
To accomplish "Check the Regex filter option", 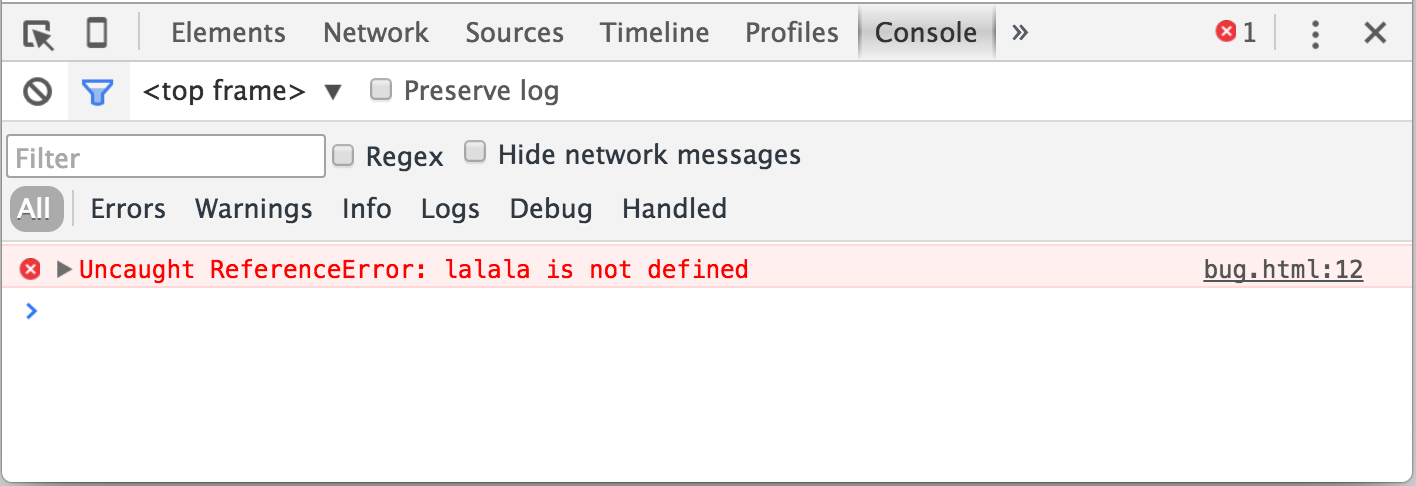I will [343, 155].
